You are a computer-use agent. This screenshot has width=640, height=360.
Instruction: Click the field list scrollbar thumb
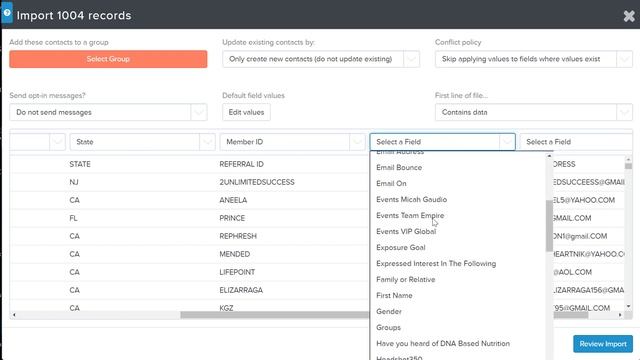[x=549, y=226]
